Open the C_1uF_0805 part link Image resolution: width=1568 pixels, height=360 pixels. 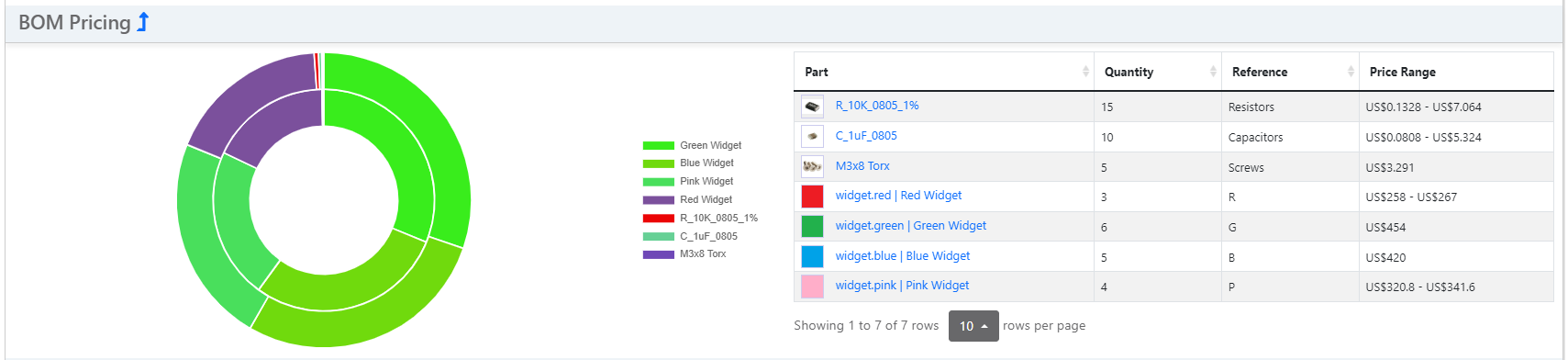(x=866, y=136)
